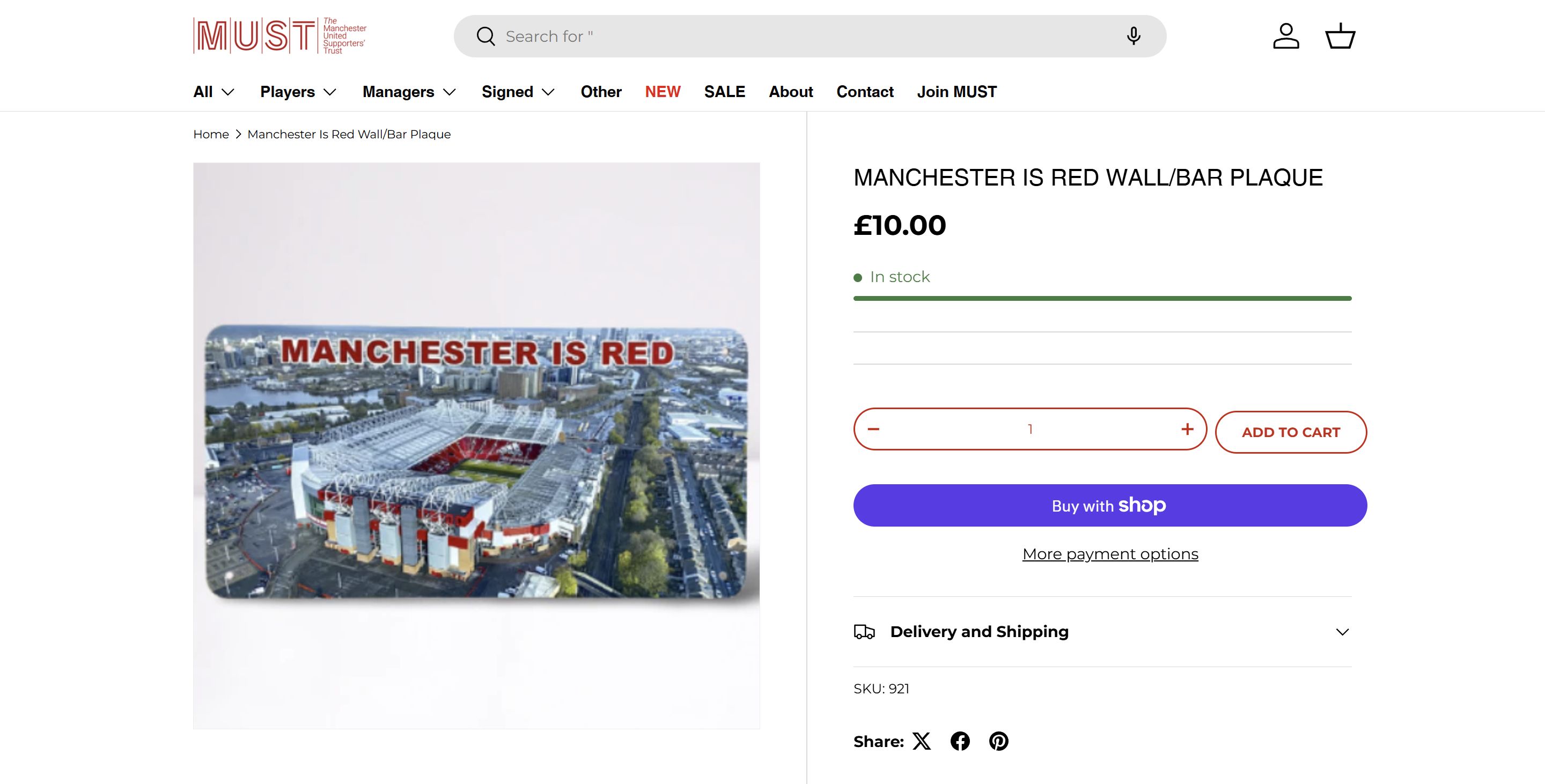Click Add to Cart button
Image resolution: width=1545 pixels, height=784 pixels.
[x=1291, y=432]
